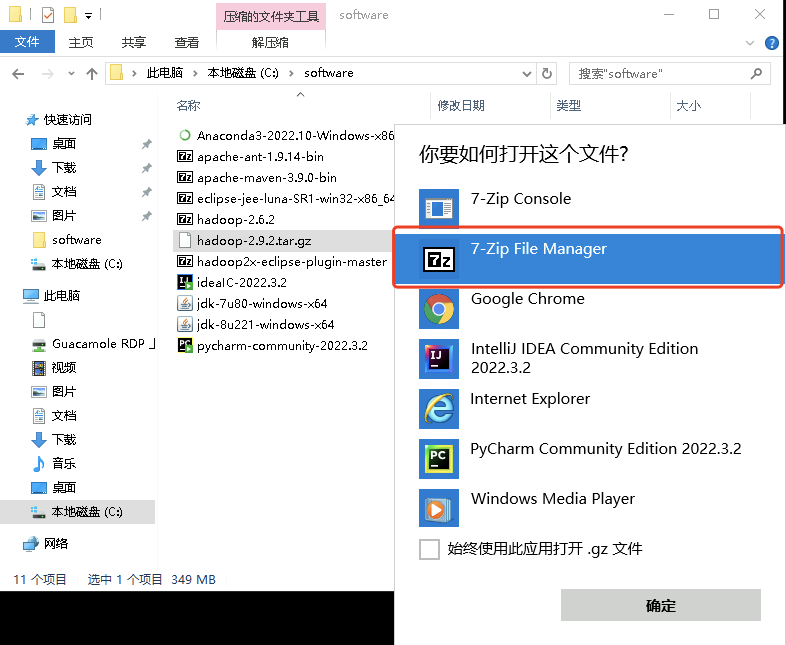Click the Anaconda3 installer file icon
Image resolution: width=786 pixels, height=645 pixels.
click(185, 135)
